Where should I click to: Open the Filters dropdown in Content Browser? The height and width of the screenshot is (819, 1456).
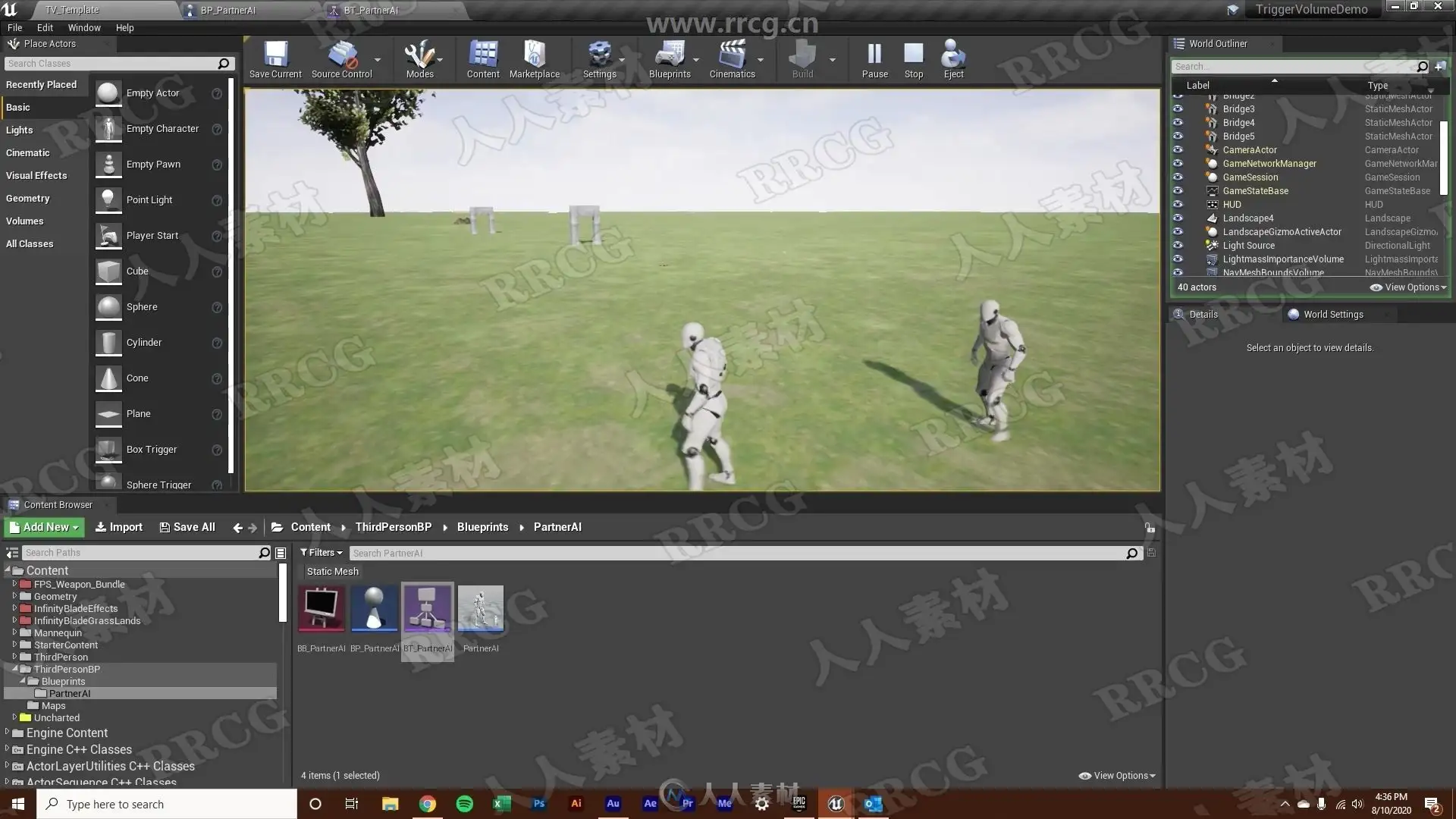(x=321, y=553)
